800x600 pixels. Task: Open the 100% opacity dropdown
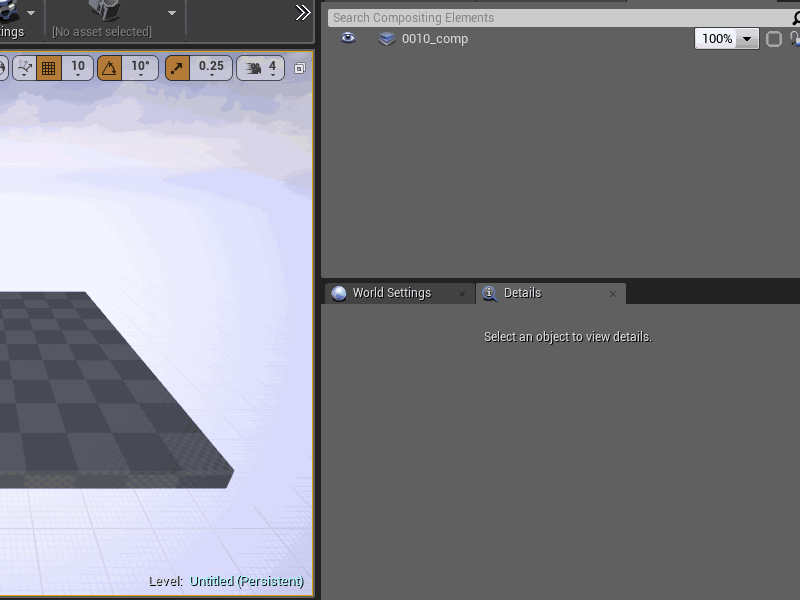coord(746,39)
